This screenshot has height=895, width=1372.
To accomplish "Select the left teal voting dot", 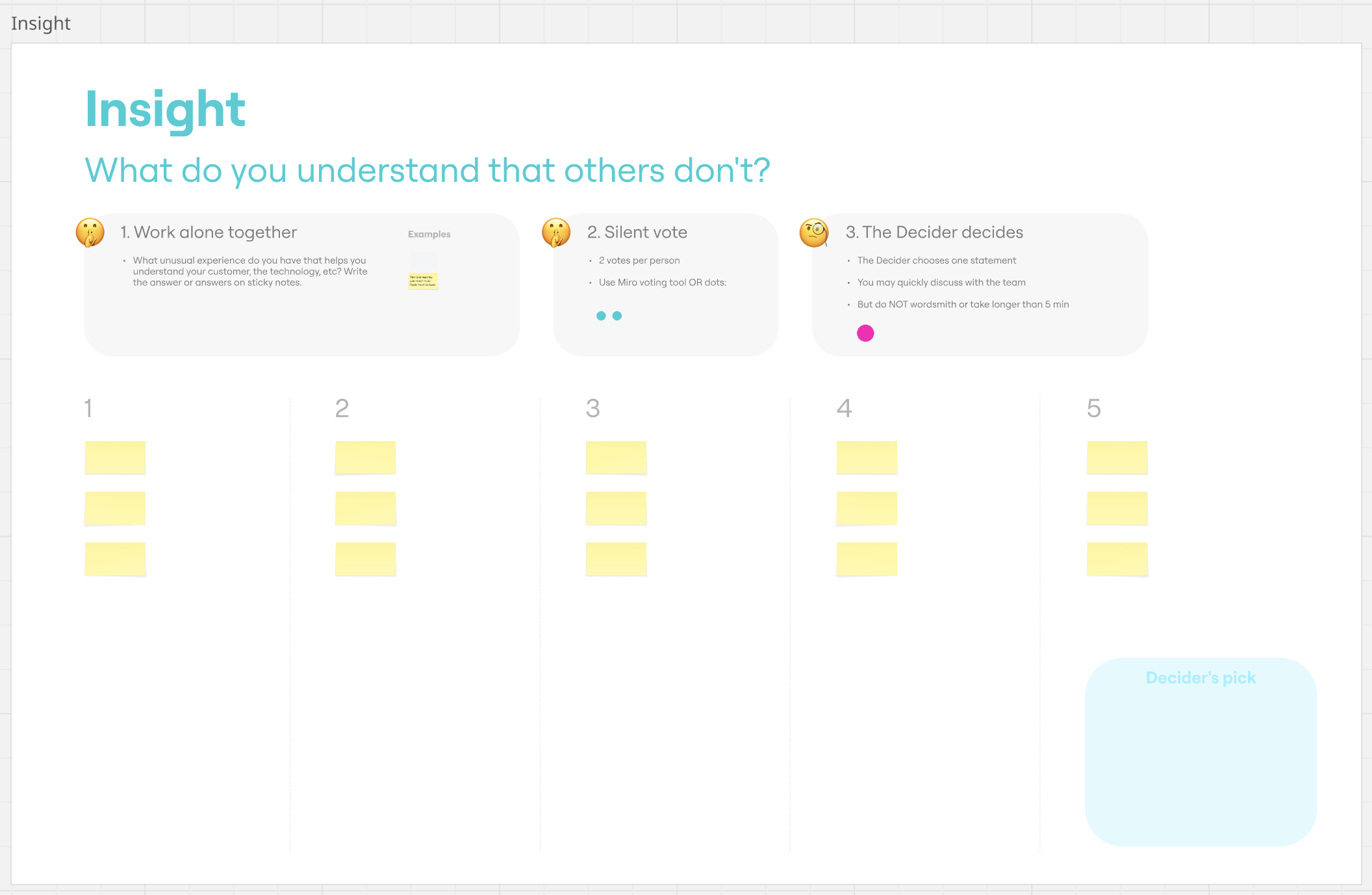I will (601, 316).
